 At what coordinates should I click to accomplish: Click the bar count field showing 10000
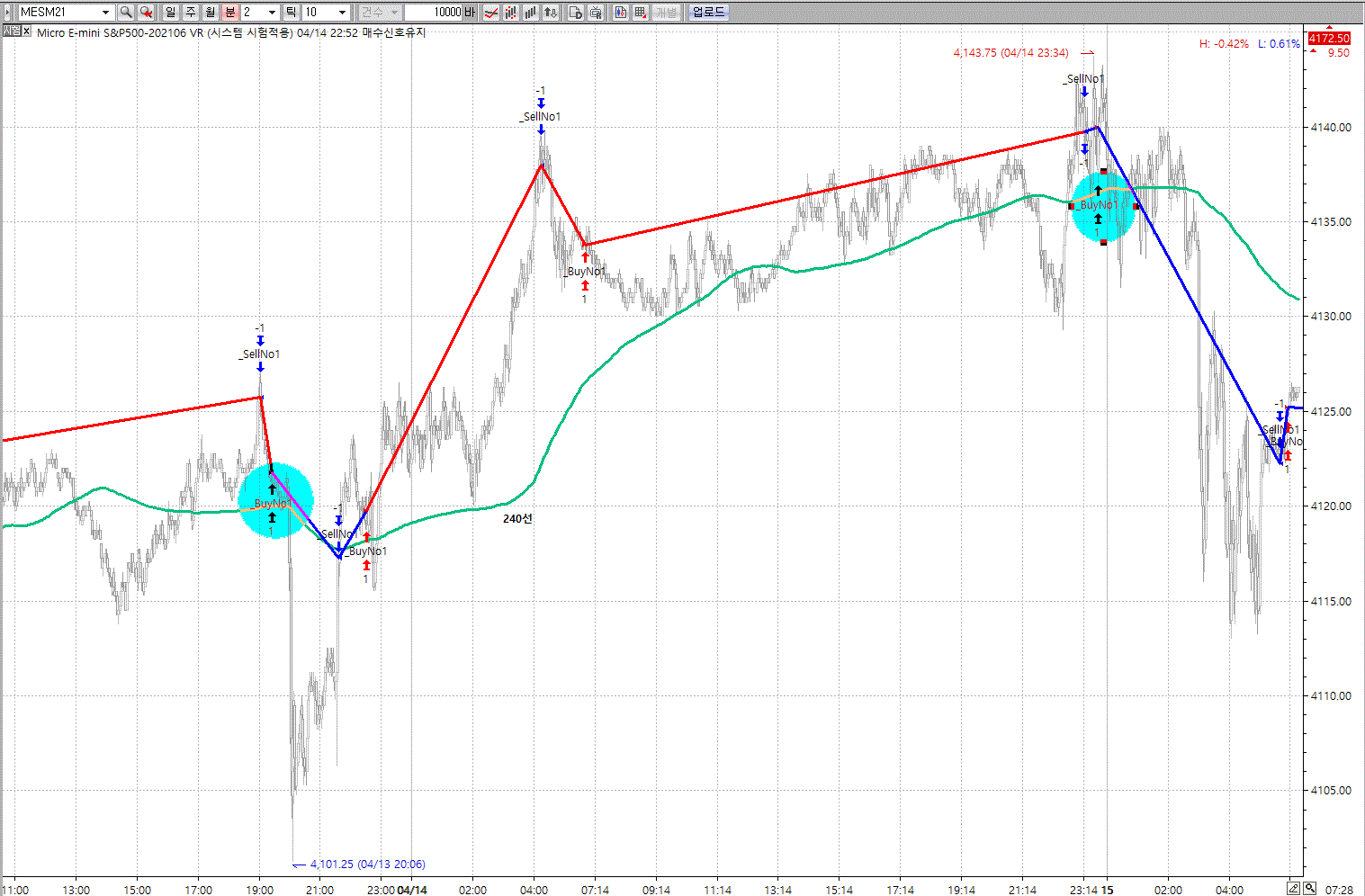434,13
